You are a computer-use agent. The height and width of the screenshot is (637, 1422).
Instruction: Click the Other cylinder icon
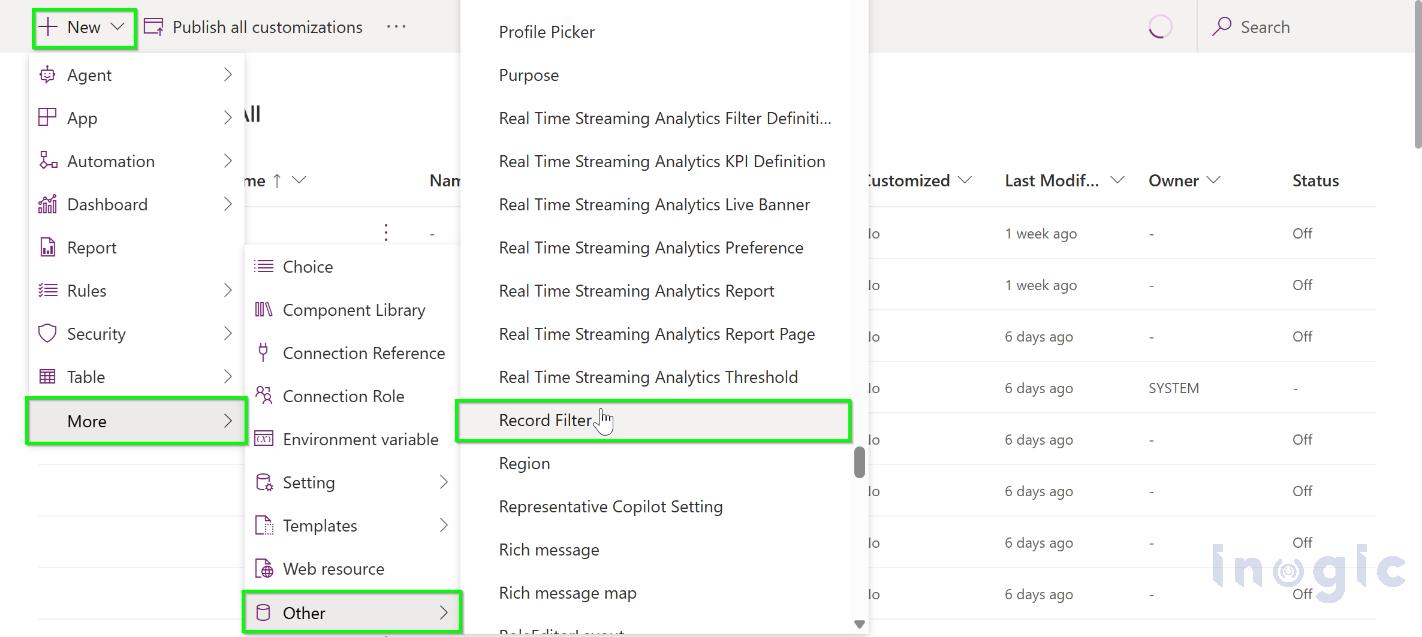264,613
